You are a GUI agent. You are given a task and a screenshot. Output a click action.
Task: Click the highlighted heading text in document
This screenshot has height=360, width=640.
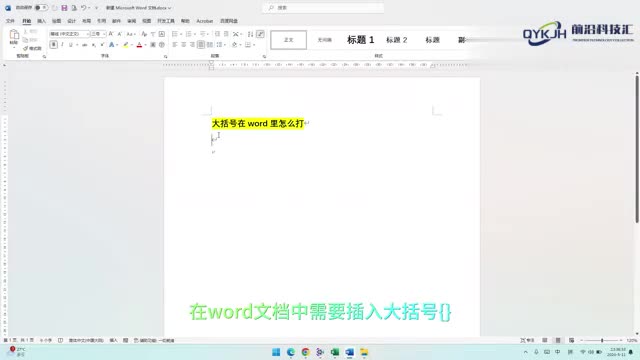[258, 123]
